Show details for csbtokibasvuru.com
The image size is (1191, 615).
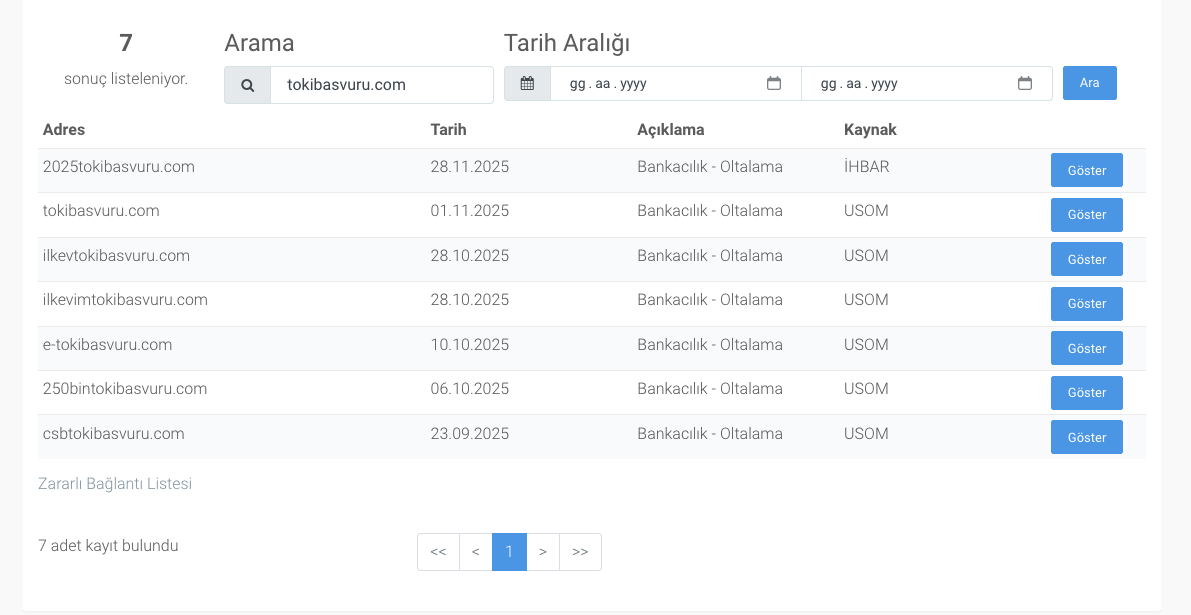coord(1086,437)
